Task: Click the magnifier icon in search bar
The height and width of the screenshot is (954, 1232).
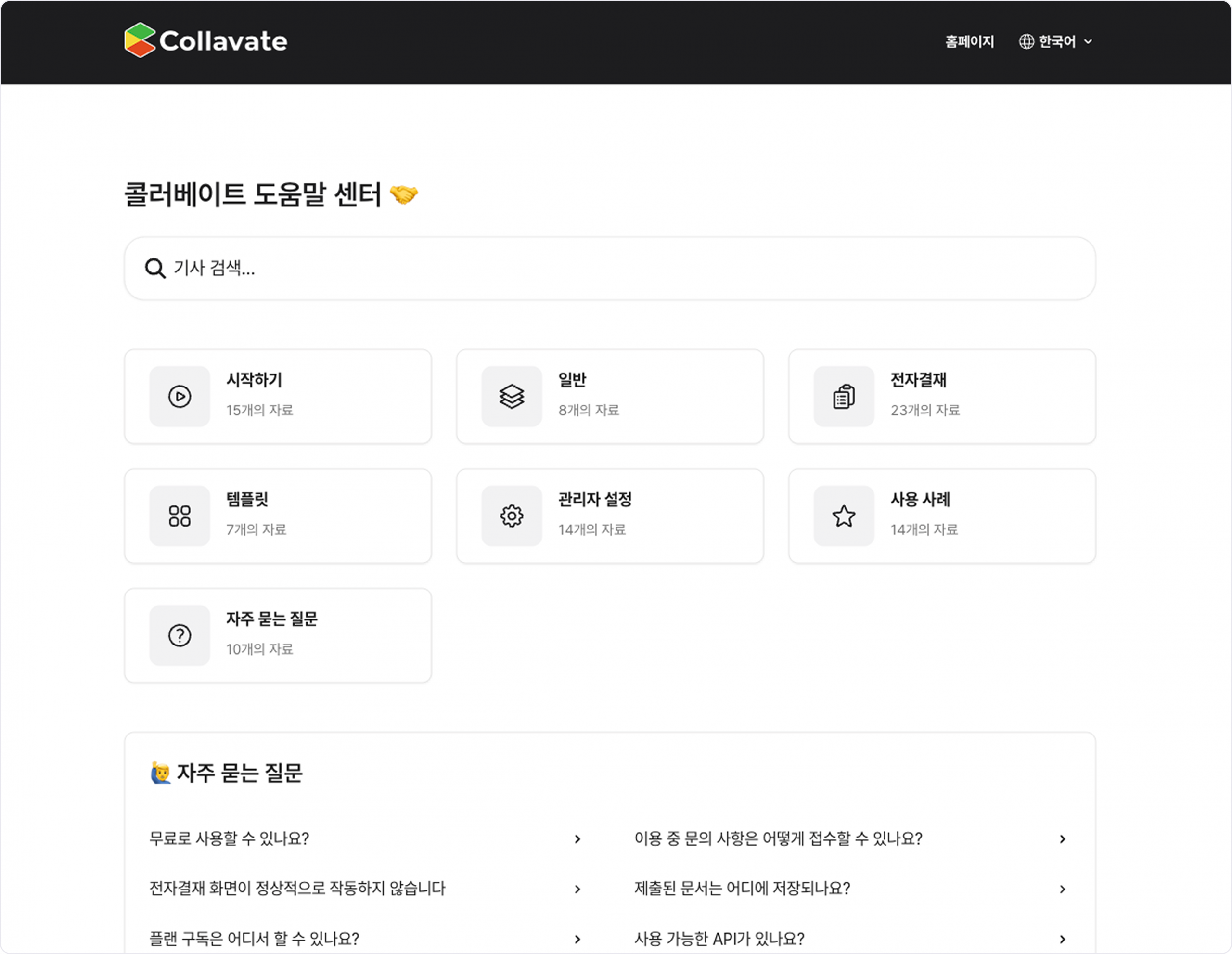Action: [x=154, y=269]
